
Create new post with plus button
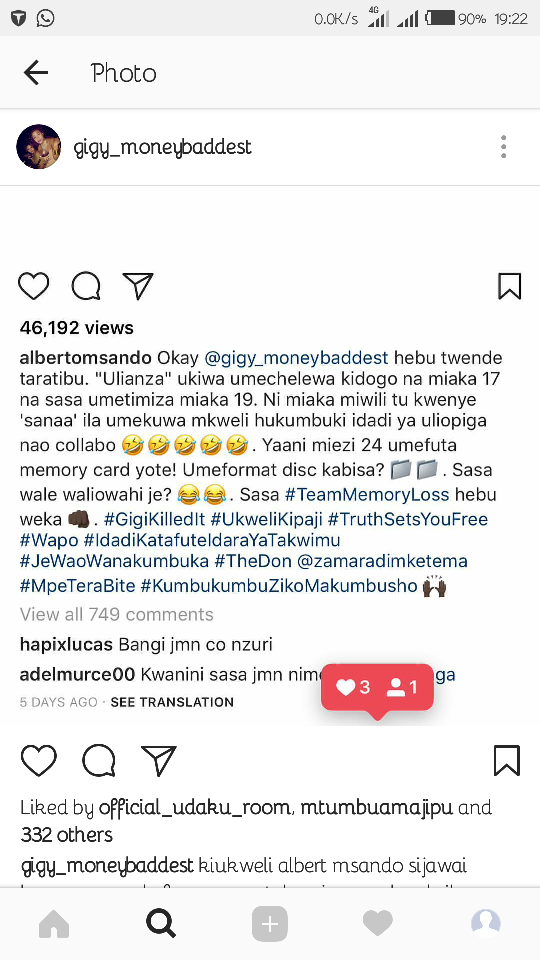pyautogui.click(x=269, y=923)
